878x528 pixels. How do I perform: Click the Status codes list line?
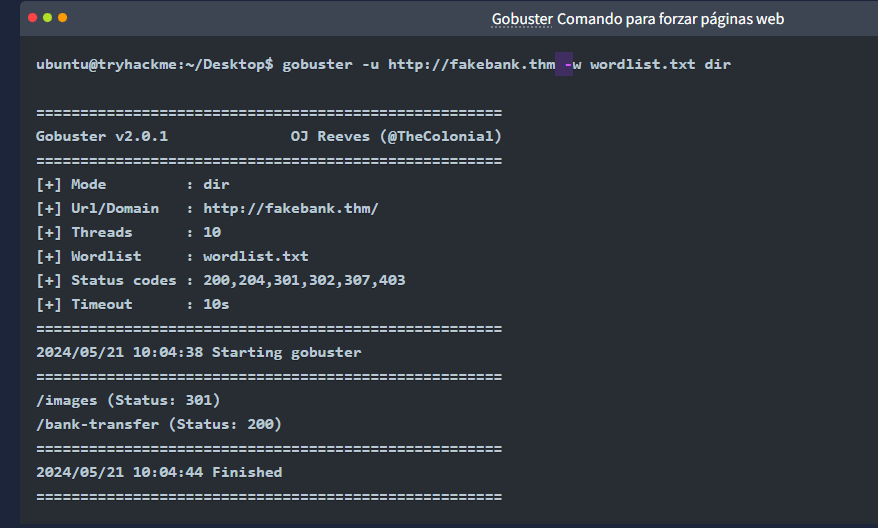coord(220,280)
